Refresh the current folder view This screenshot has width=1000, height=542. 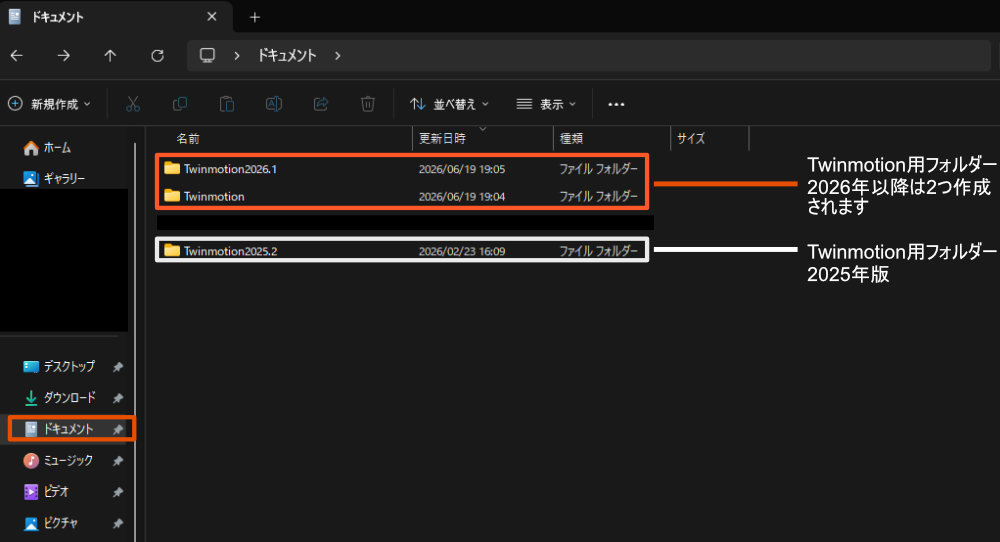[x=158, y=55]
